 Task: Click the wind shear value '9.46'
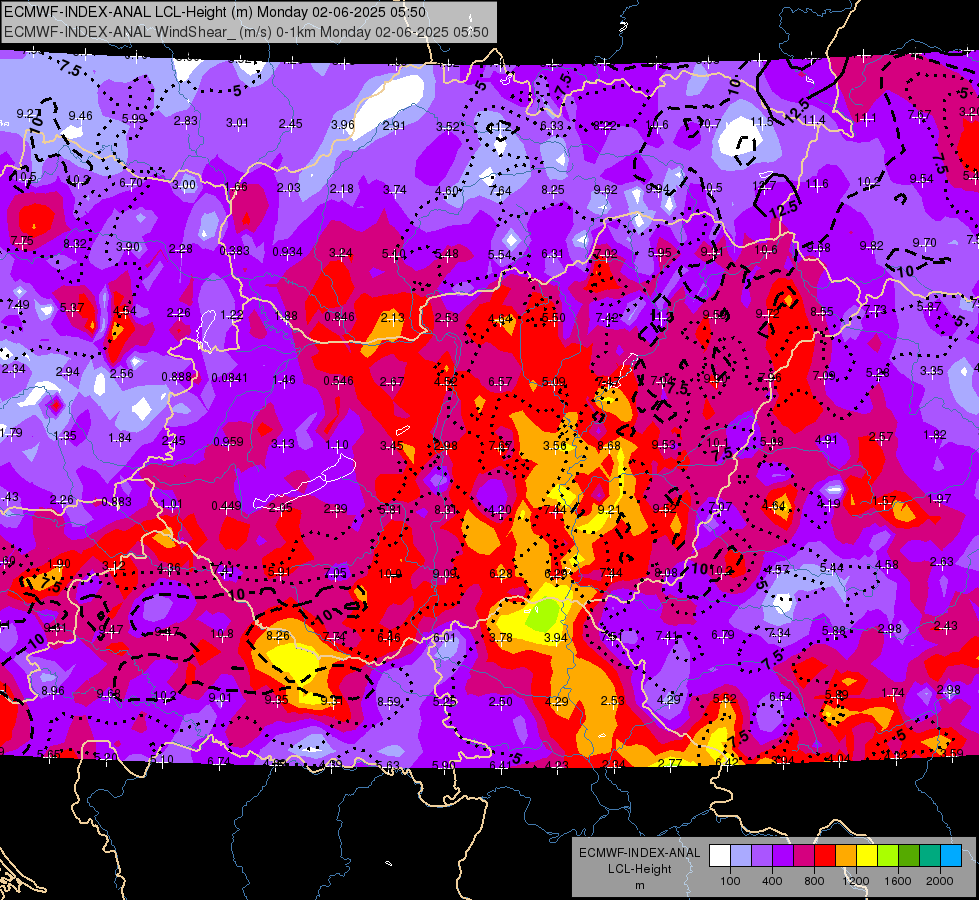pyautogui.click(x=81, y=116)
